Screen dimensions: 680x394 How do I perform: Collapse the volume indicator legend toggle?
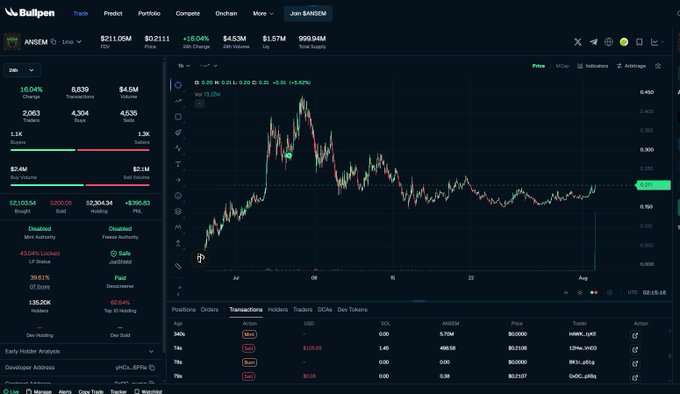(x=199, y=104)
